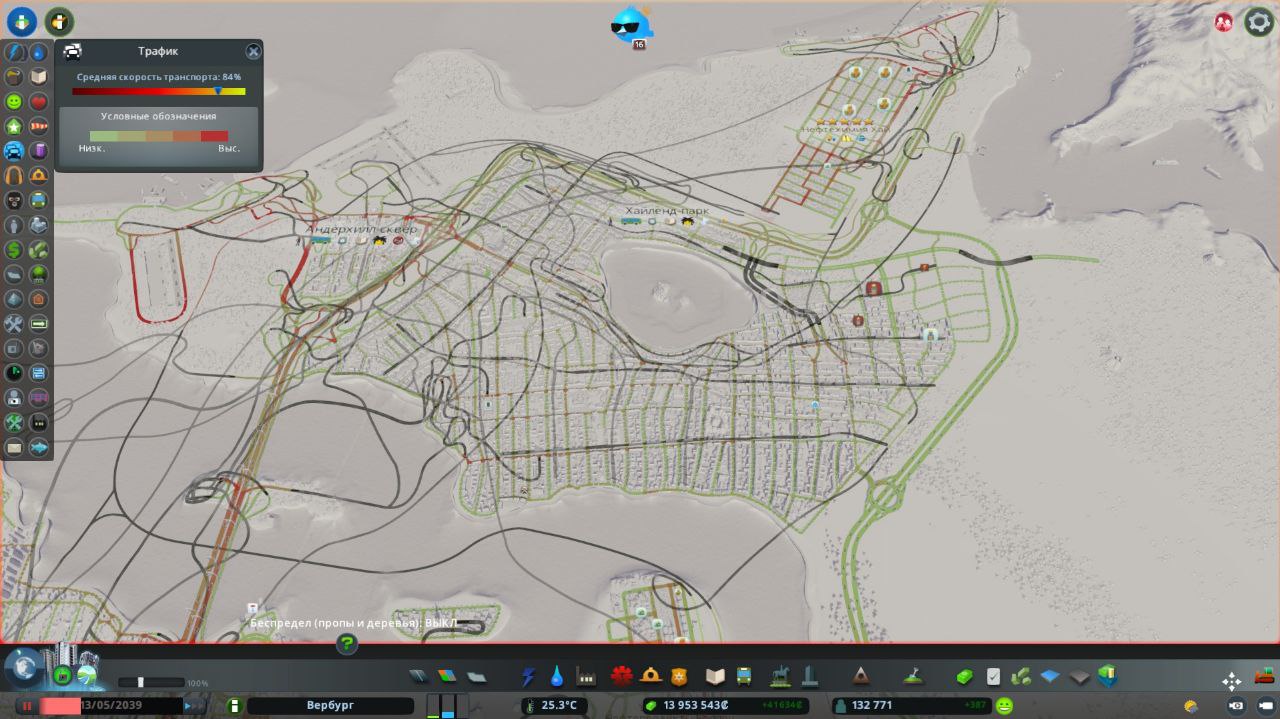Activate the Move It arrows tool
Viewport: 1280px width, 719px height.
point(1232,681)
